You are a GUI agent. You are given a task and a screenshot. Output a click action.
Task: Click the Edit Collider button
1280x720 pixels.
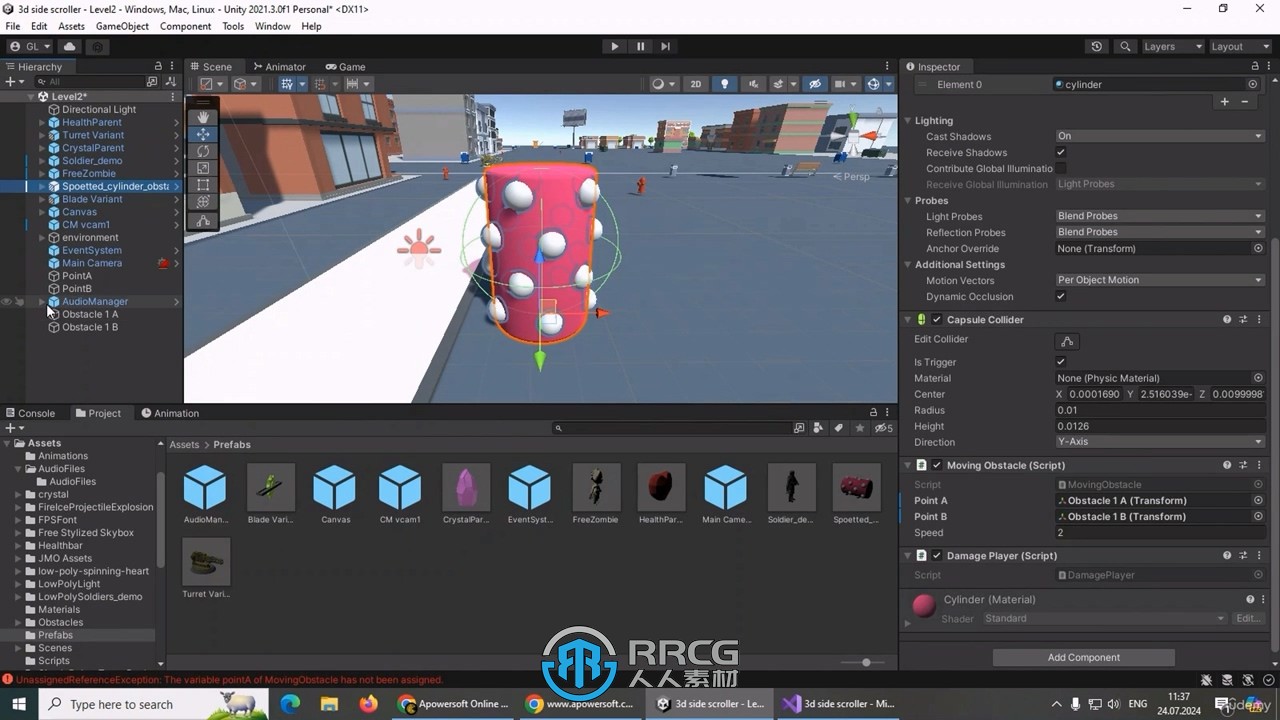pyautogui.click(x=1067, y=341)
